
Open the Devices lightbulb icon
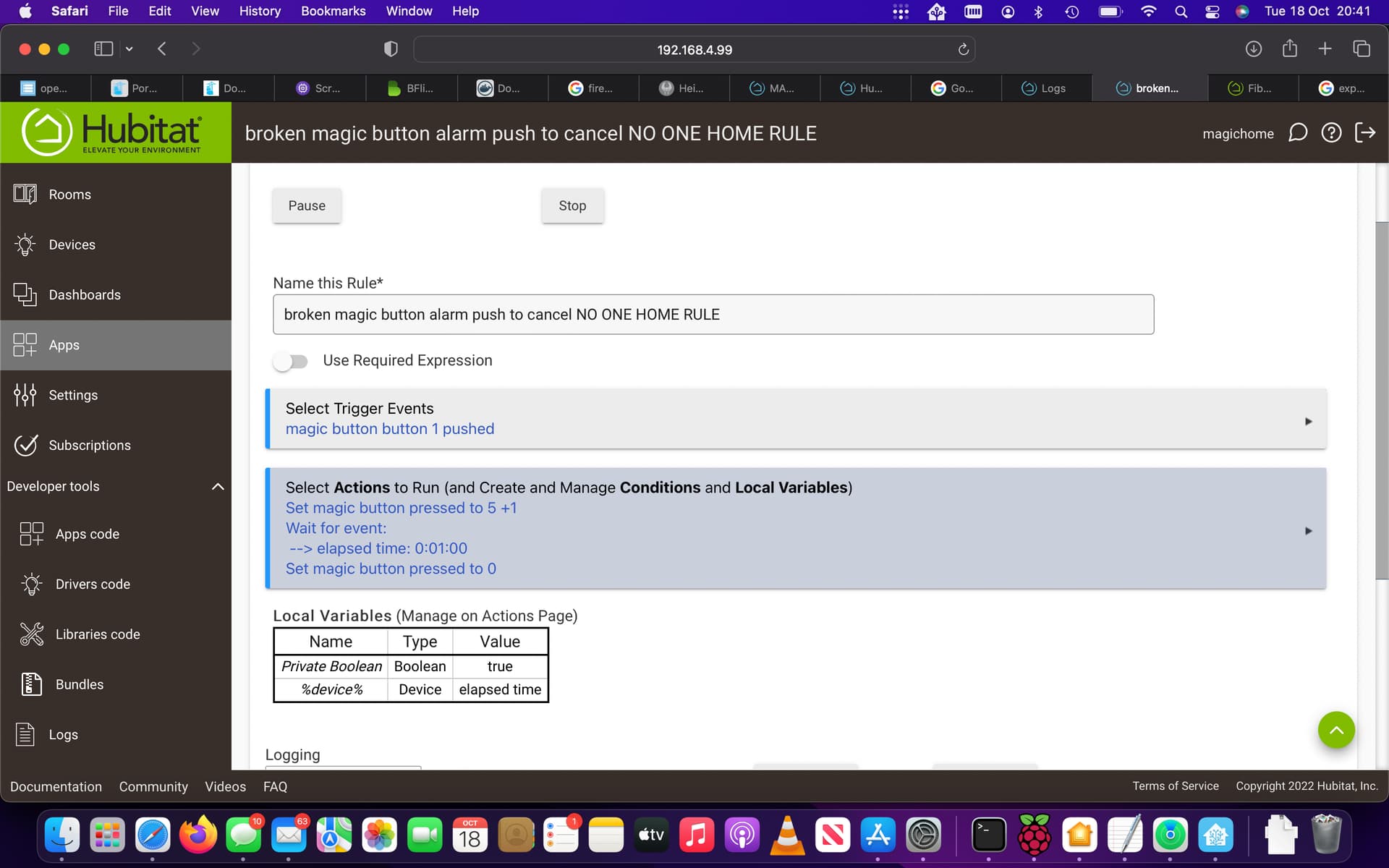tap(25, 244)
